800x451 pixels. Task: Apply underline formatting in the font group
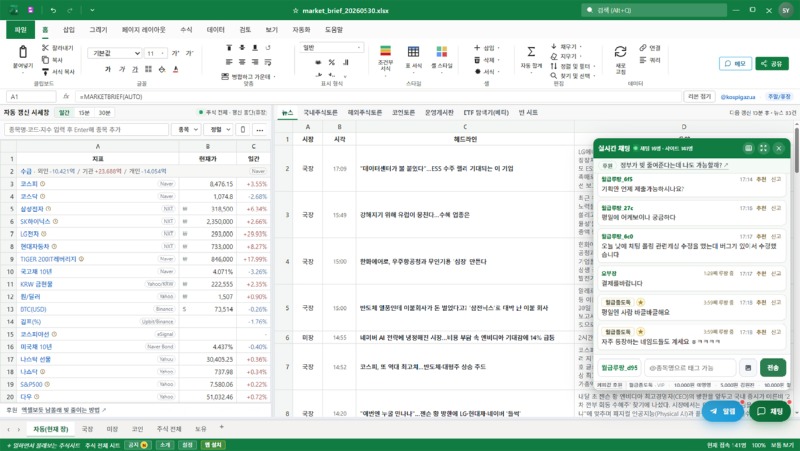pyautogui.click(x=135, y=69)
